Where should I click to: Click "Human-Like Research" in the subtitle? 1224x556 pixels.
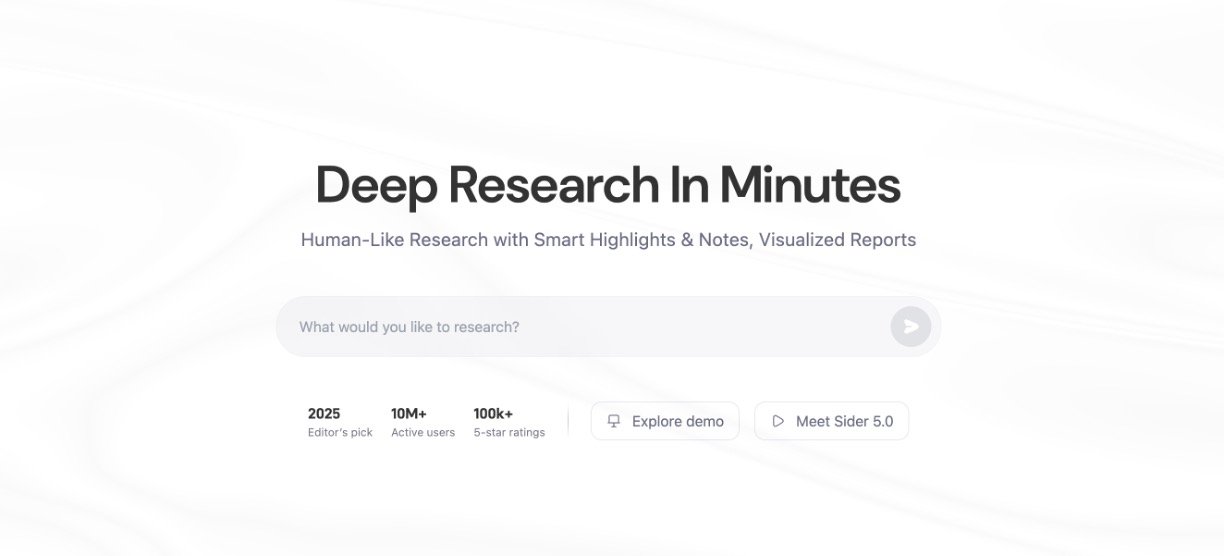[394, 240]
